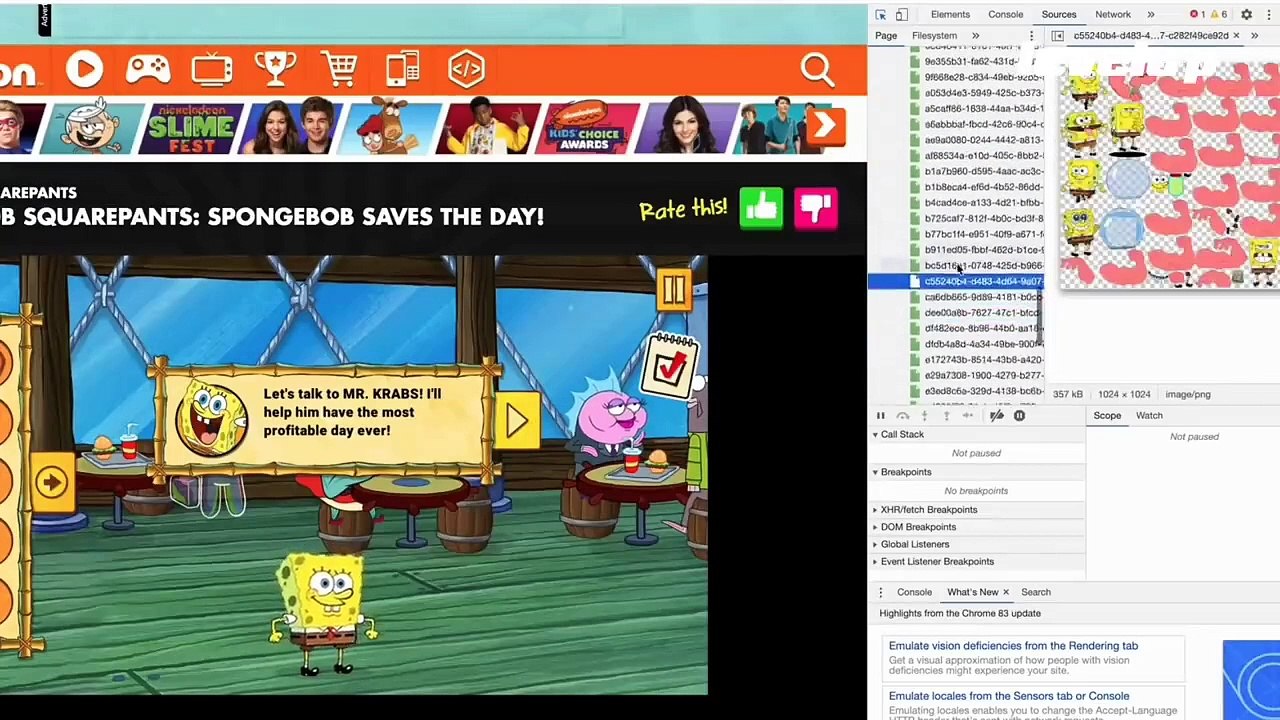Image resolution: width=1280 pixels, height=720 pixels.
Task: Select the Page navigator tab
Action: (x=886, y=36)
